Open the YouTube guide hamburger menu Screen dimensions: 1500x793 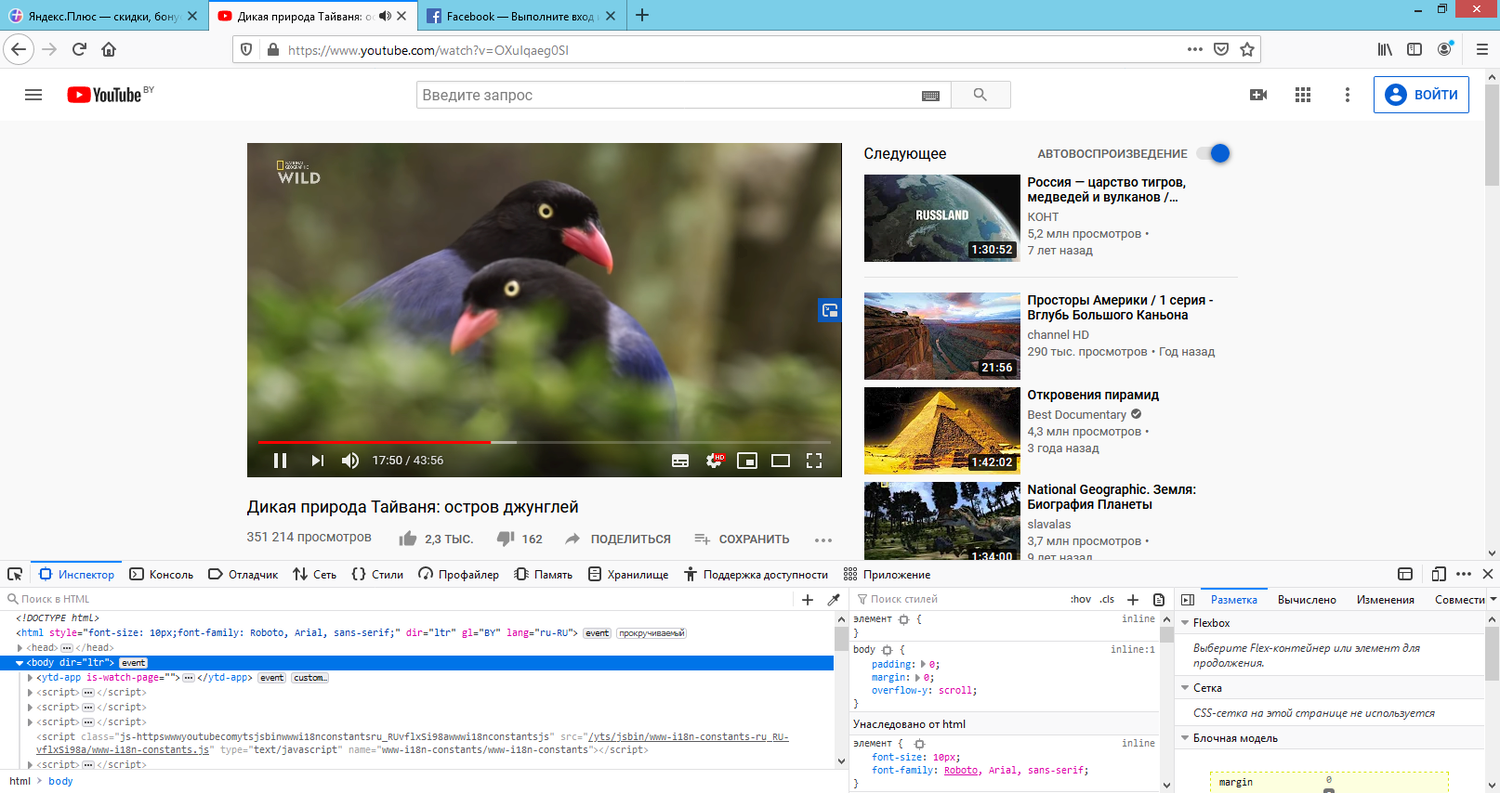[33, 95]
